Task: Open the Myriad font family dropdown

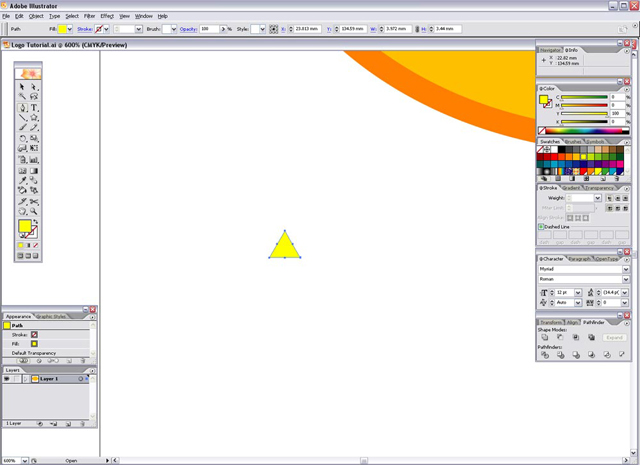Action: click(625, 269)
